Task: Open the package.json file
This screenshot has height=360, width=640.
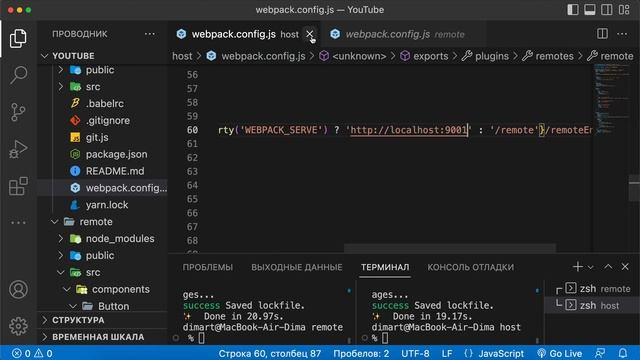Action: coord(116,154)
